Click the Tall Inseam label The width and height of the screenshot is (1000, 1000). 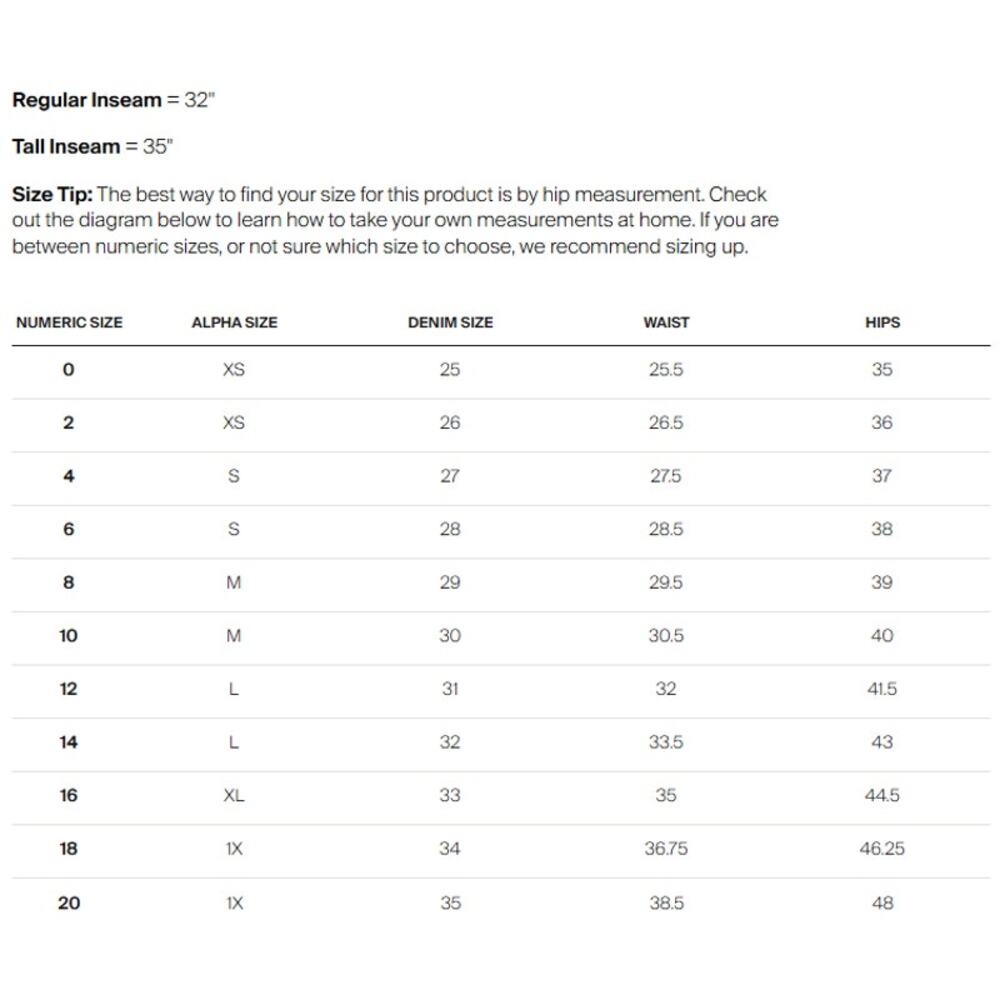(x=66, y=147)
